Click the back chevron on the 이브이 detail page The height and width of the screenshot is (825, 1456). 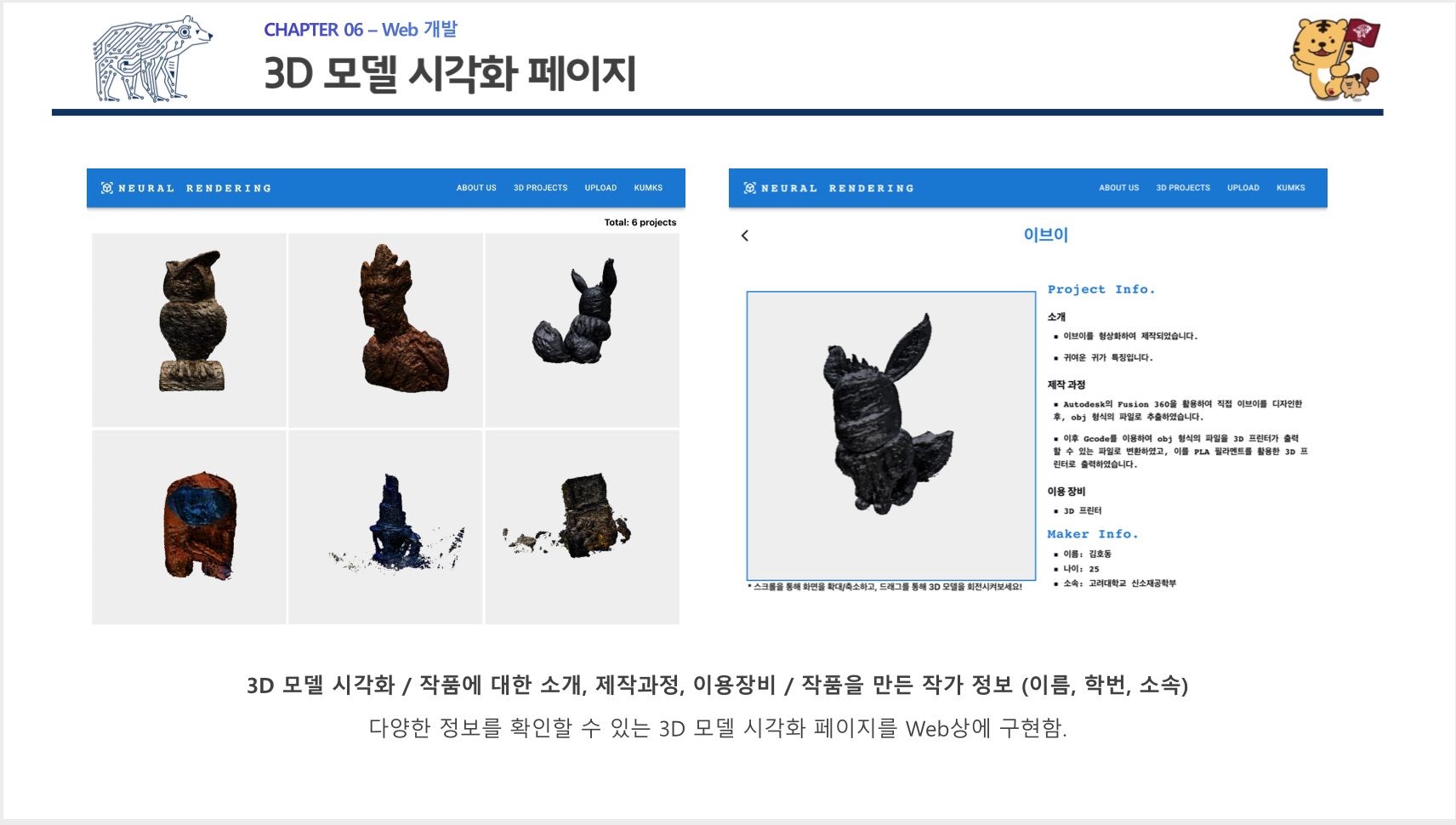(x=744, y=236)
